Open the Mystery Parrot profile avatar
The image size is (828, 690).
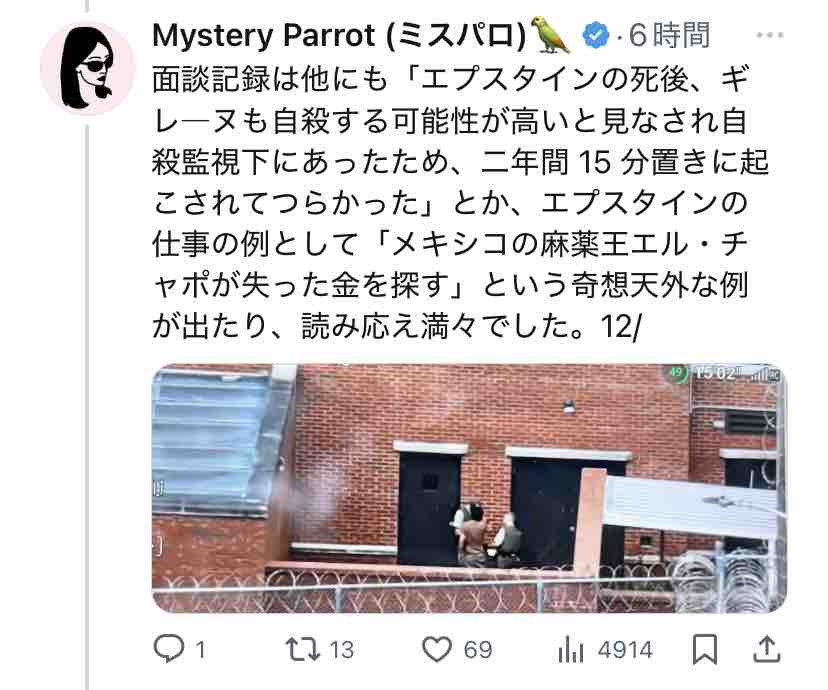pos(88,69)
